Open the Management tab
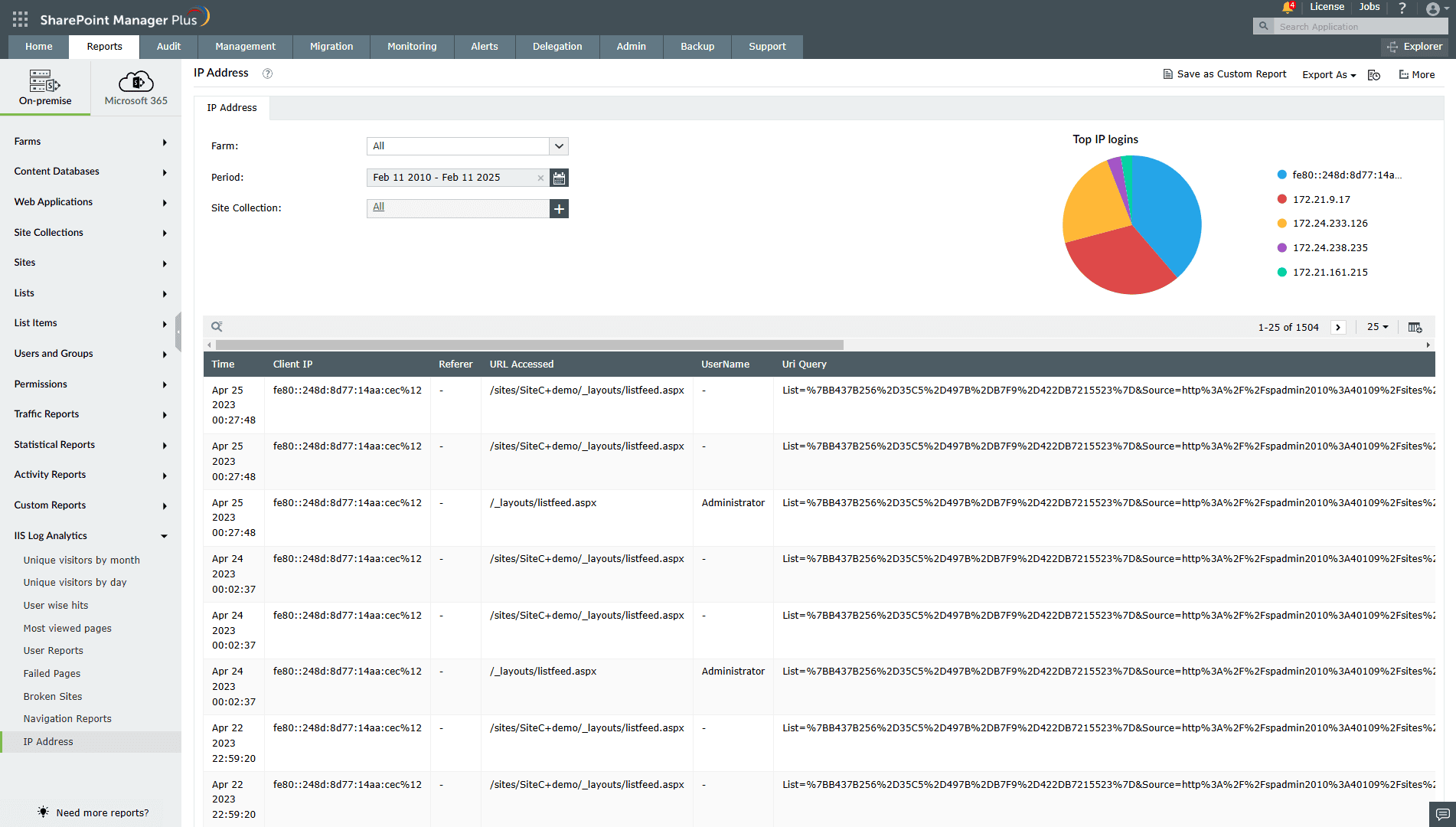This screenshot has width=1456, height=827. pyautogui.click(x=245, y=47)
